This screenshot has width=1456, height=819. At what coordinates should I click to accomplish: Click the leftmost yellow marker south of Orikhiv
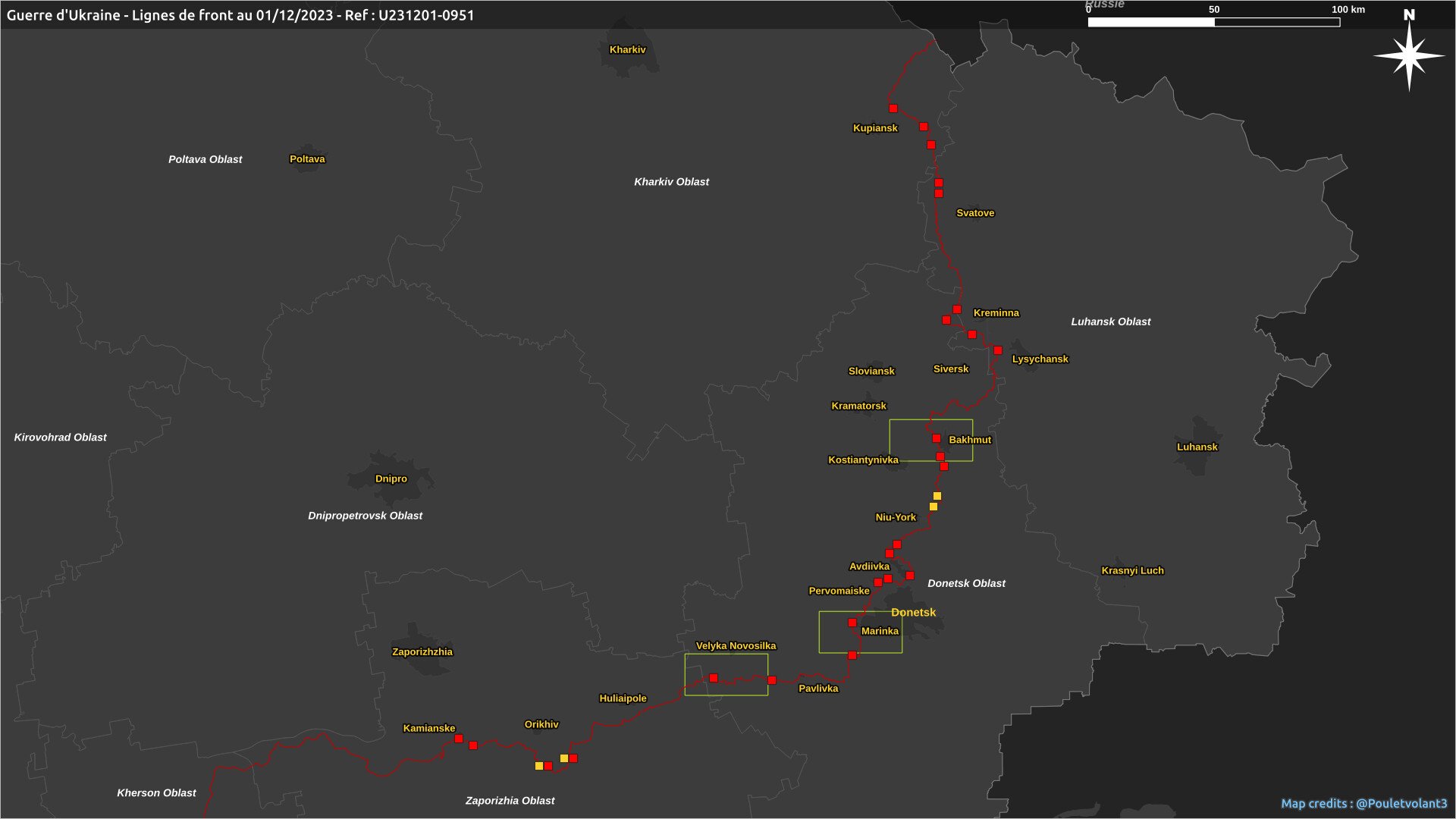click(x=539, y=766)
